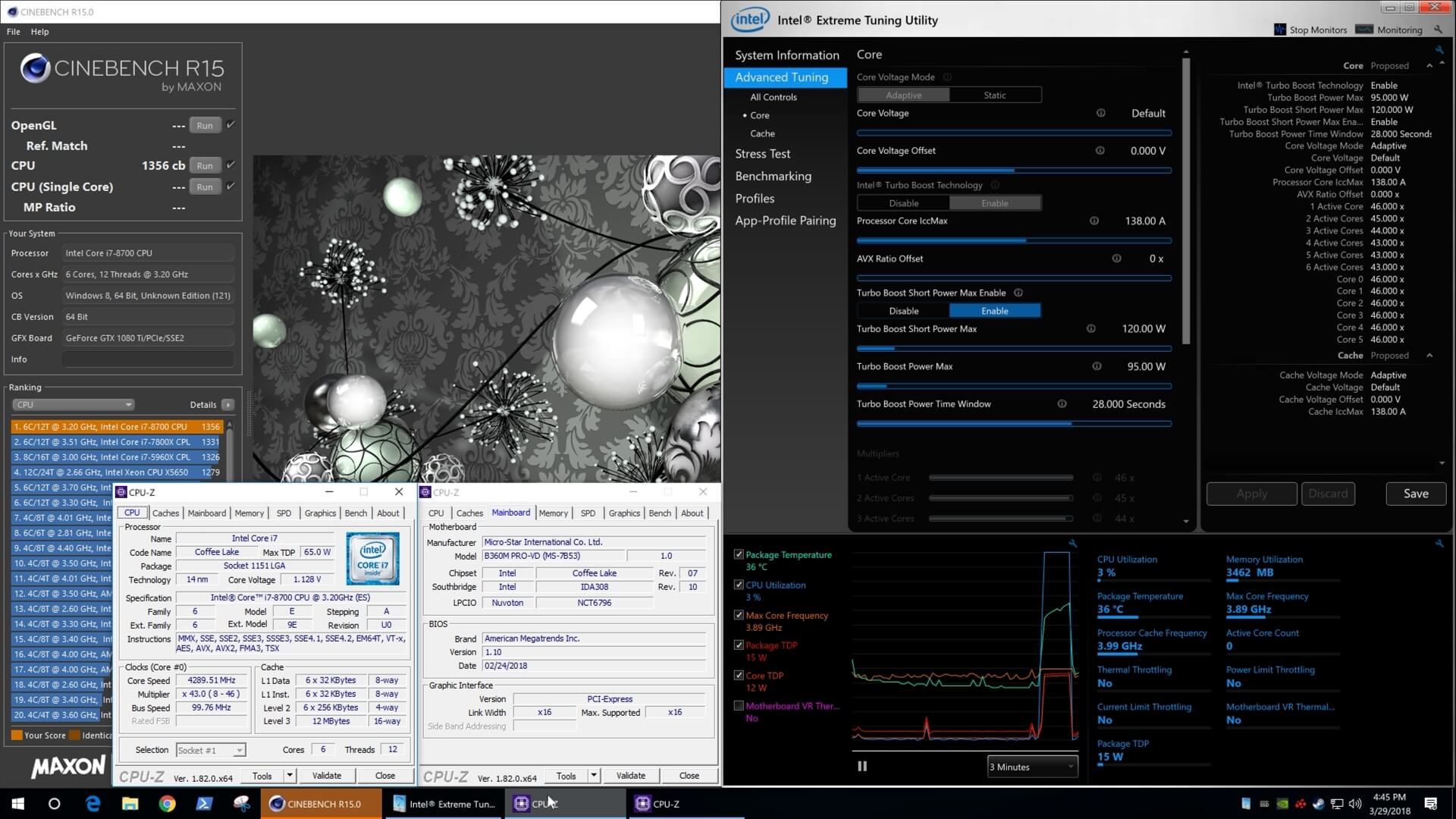Click NVIDIA icon in system tray

click(x=1282, y=804)
